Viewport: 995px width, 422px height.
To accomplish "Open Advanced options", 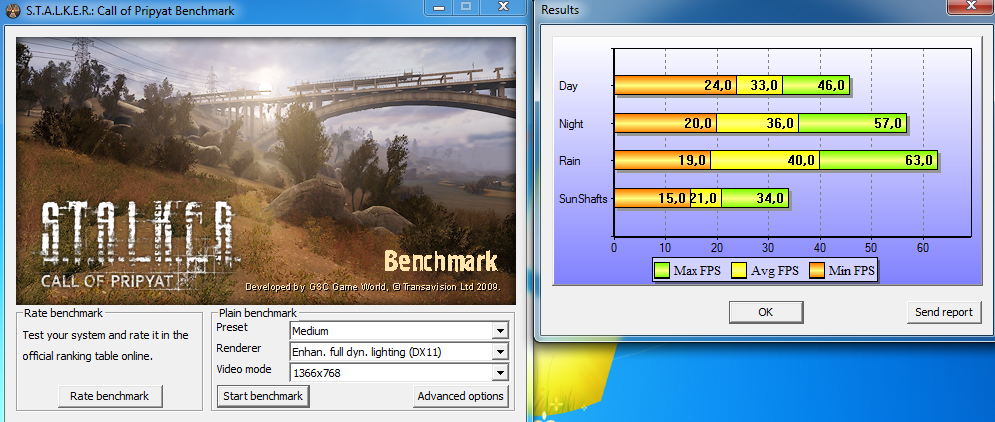I will (461, 396).
